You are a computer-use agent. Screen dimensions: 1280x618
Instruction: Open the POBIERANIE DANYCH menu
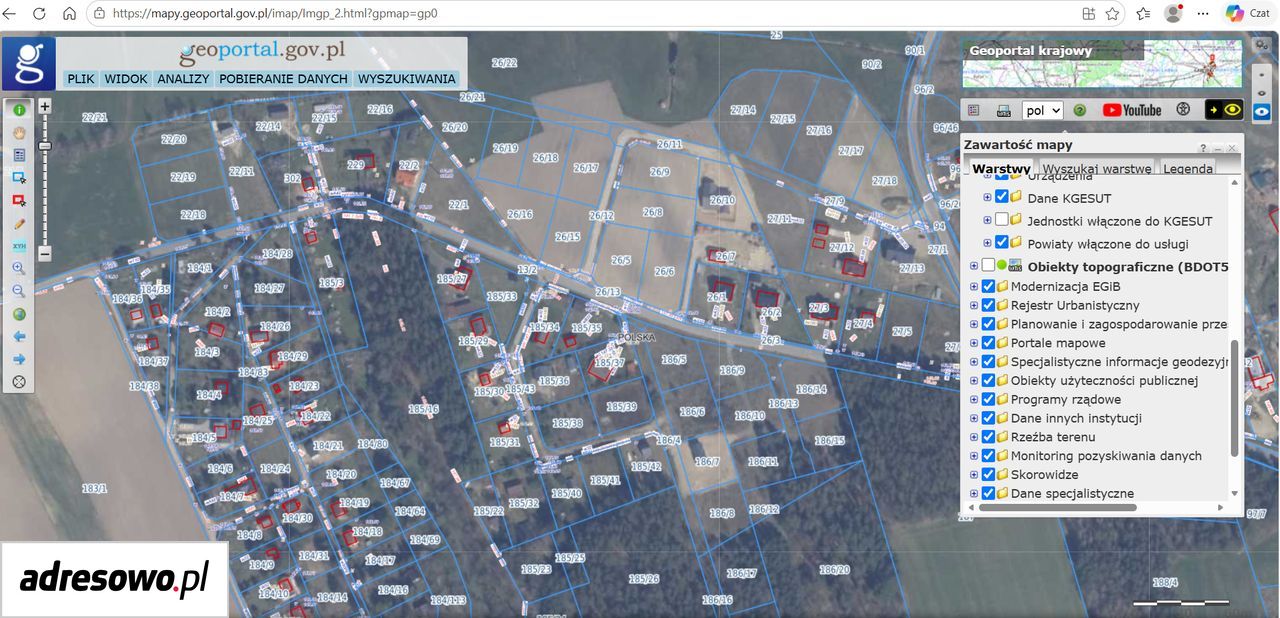pyautogui.click(x=283, y=79)
